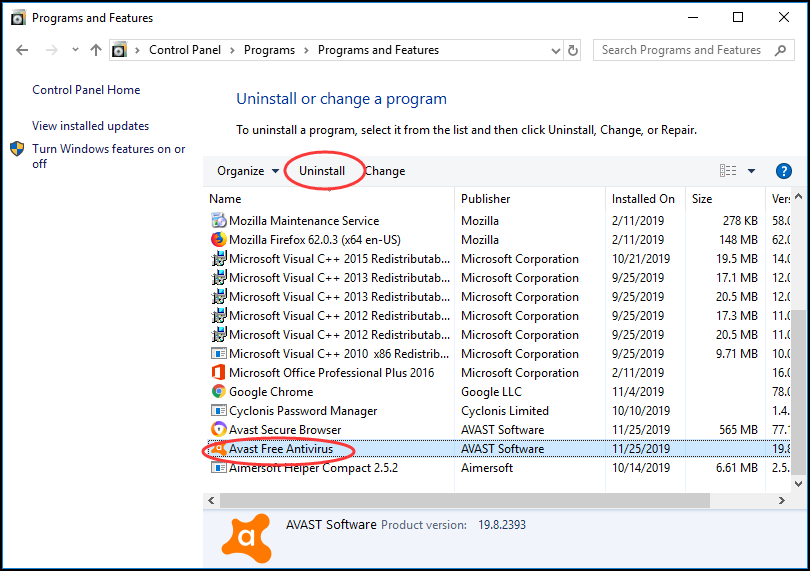Click the 565 MB size cell
Screen dimensions: 810x571
click(738, 430)
